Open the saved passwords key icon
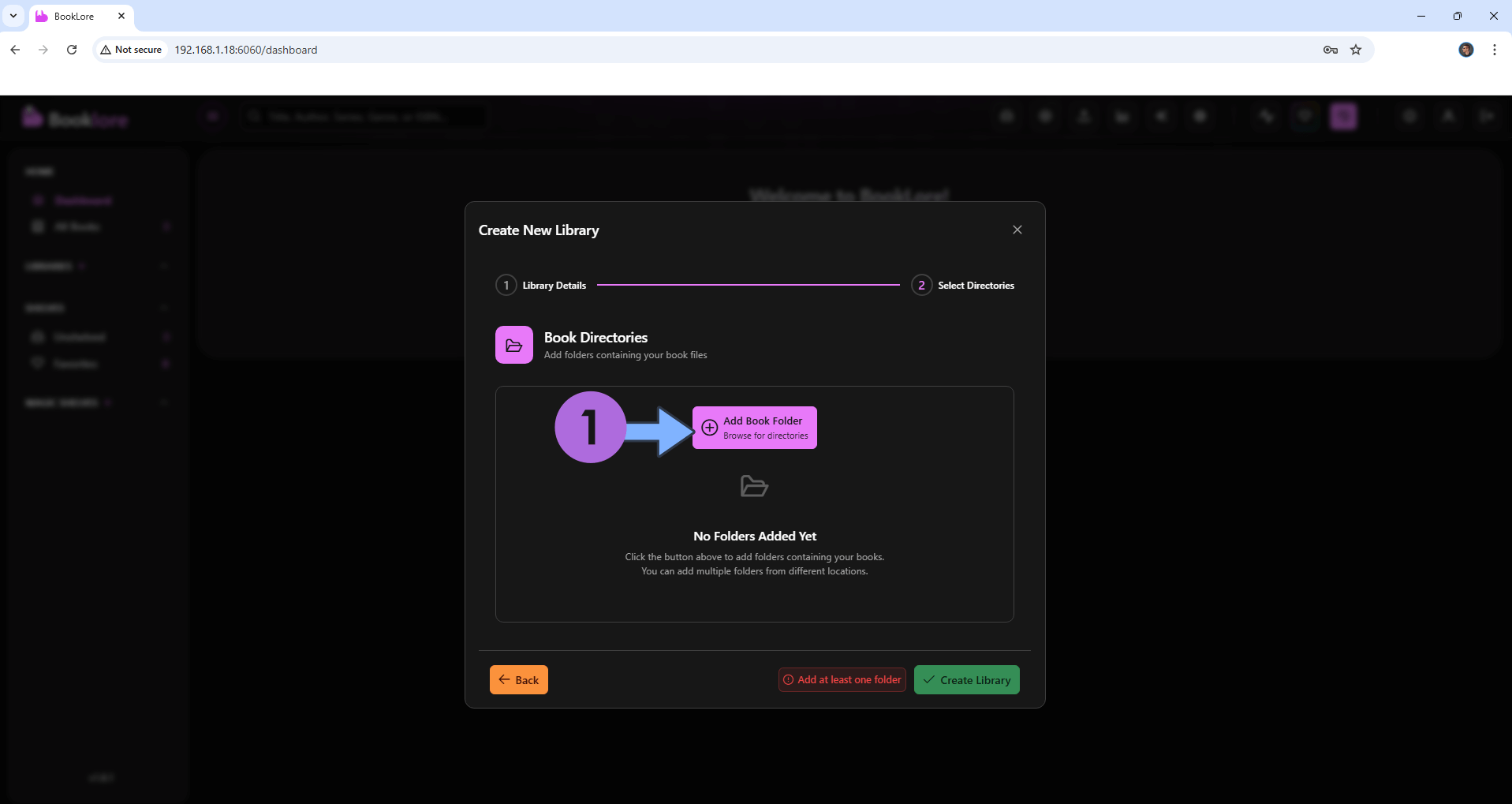 pyautogui.click(x=1330, y=50)
